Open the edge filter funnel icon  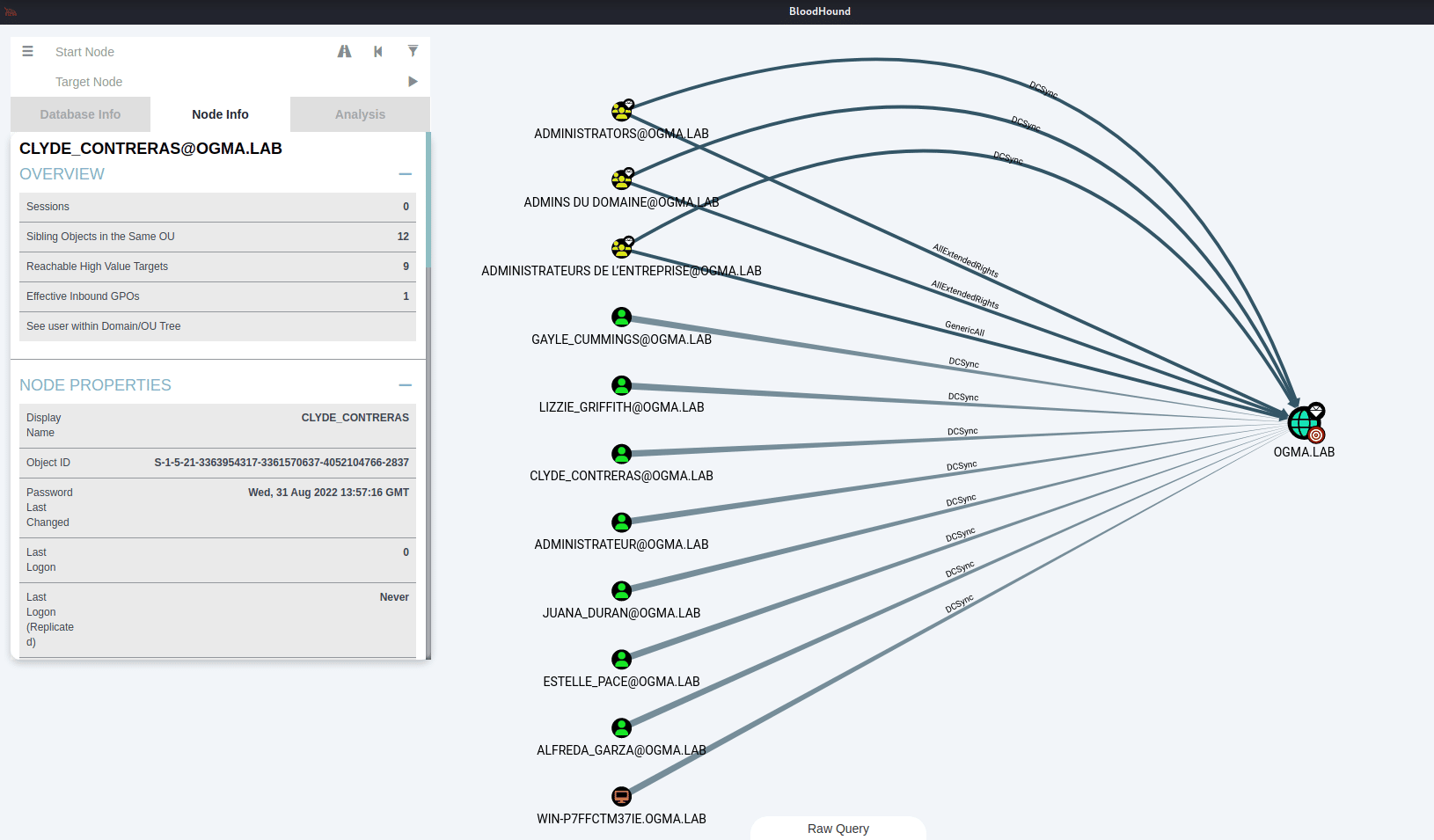pyautogui.click(x=413, y=51)
